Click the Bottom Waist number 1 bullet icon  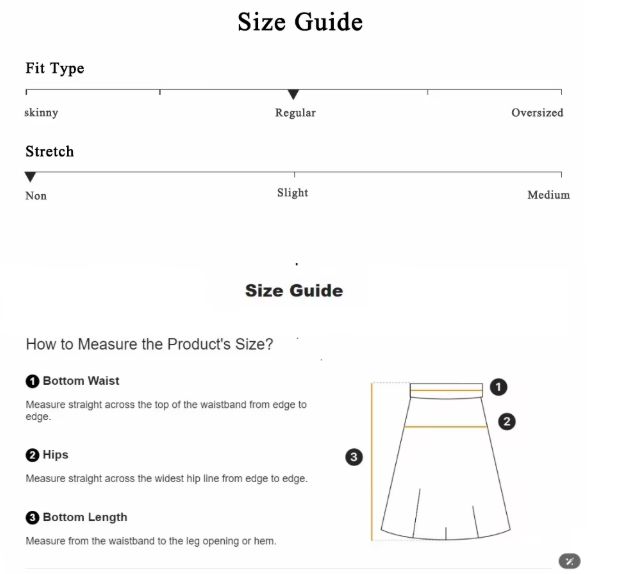click(32, 381)
